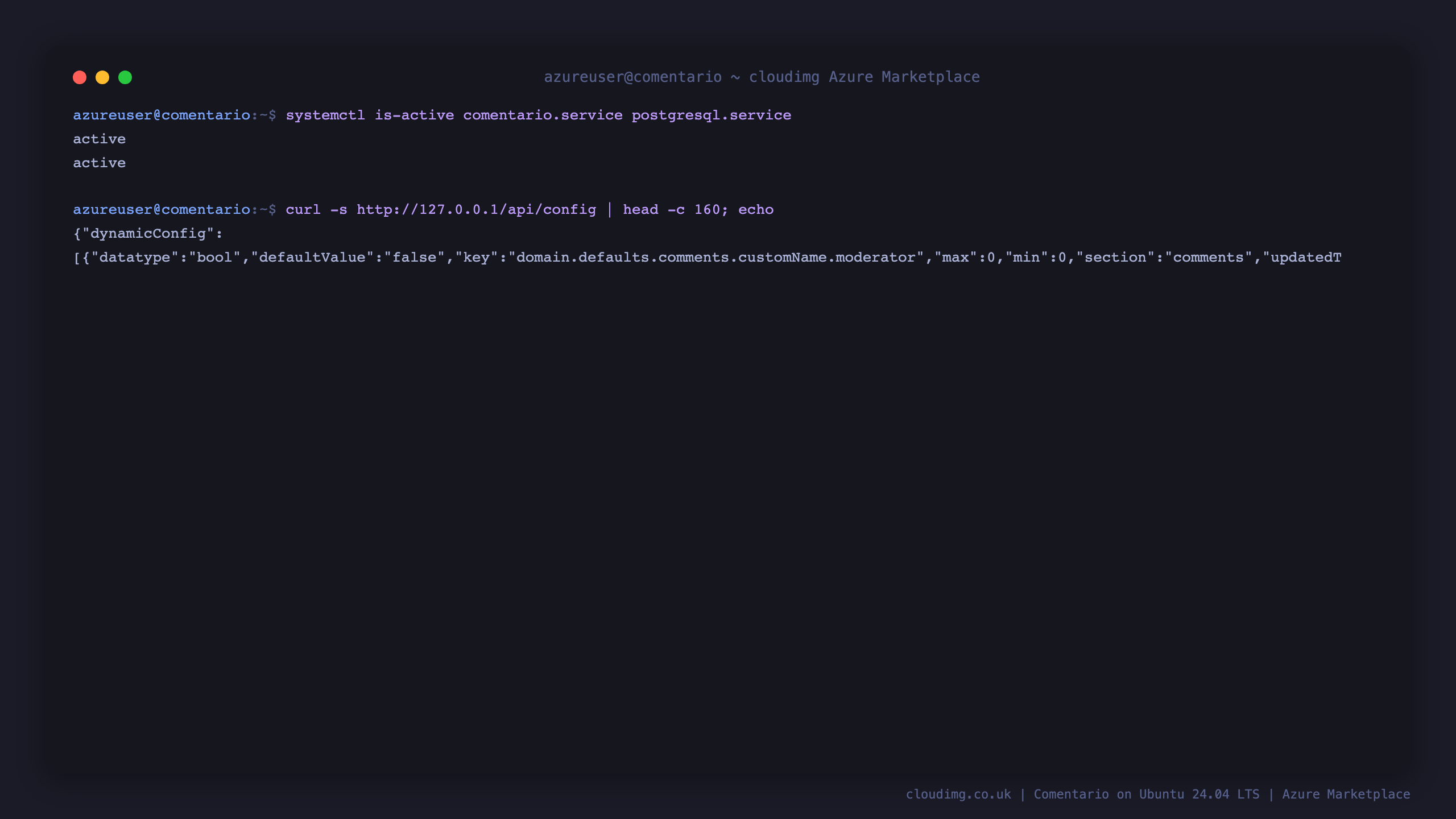Click the yellow minimize window dot
The image size is (1456, 819).
point(102,77)
